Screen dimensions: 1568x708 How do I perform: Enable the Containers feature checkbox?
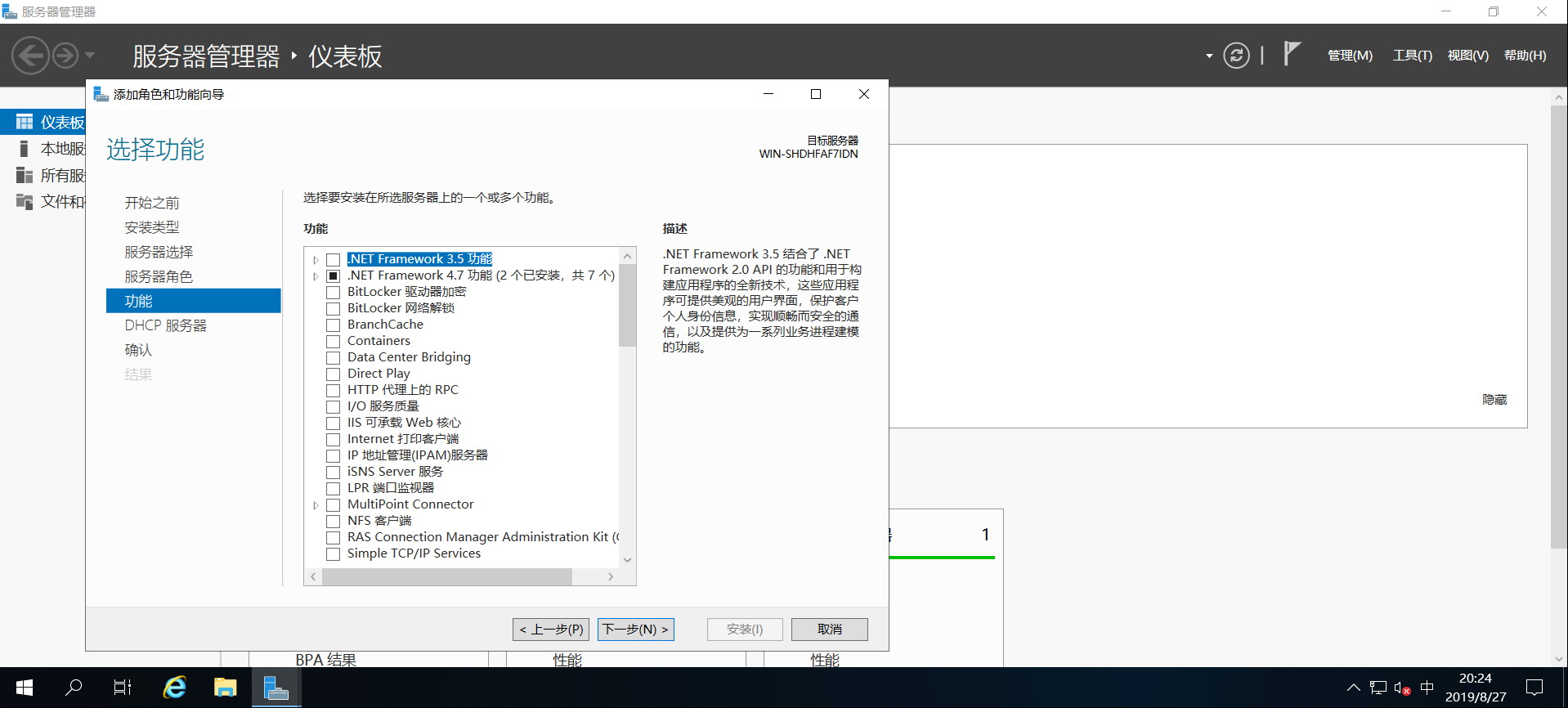[x=333, y=342]
